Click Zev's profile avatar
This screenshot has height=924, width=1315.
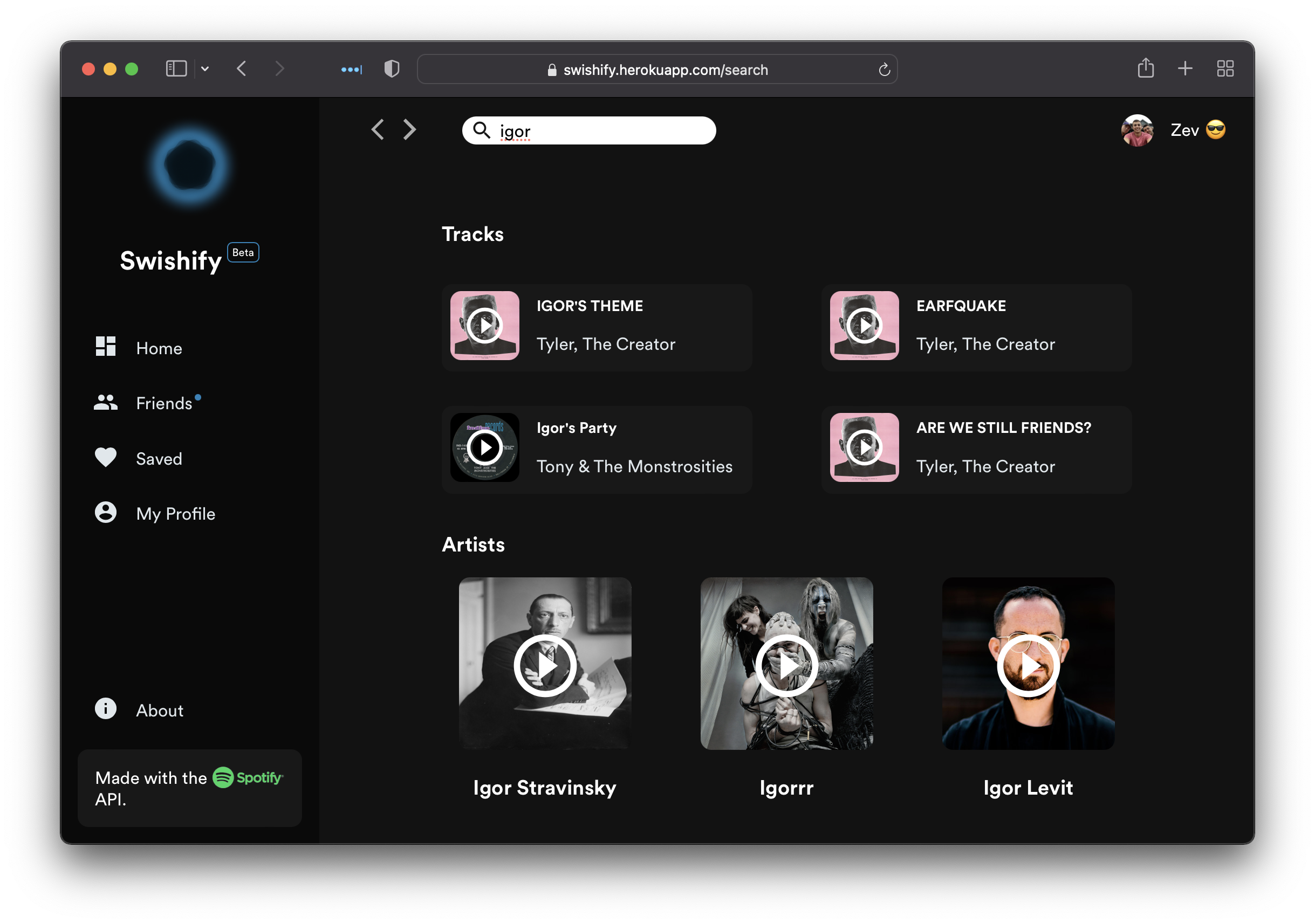click(1137, 130)
